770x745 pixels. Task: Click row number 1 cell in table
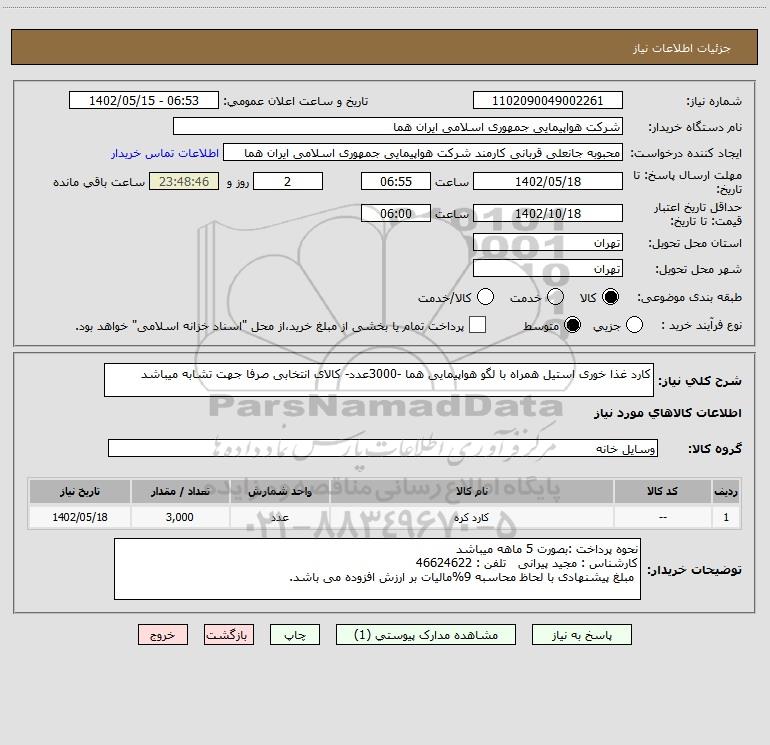726,517
